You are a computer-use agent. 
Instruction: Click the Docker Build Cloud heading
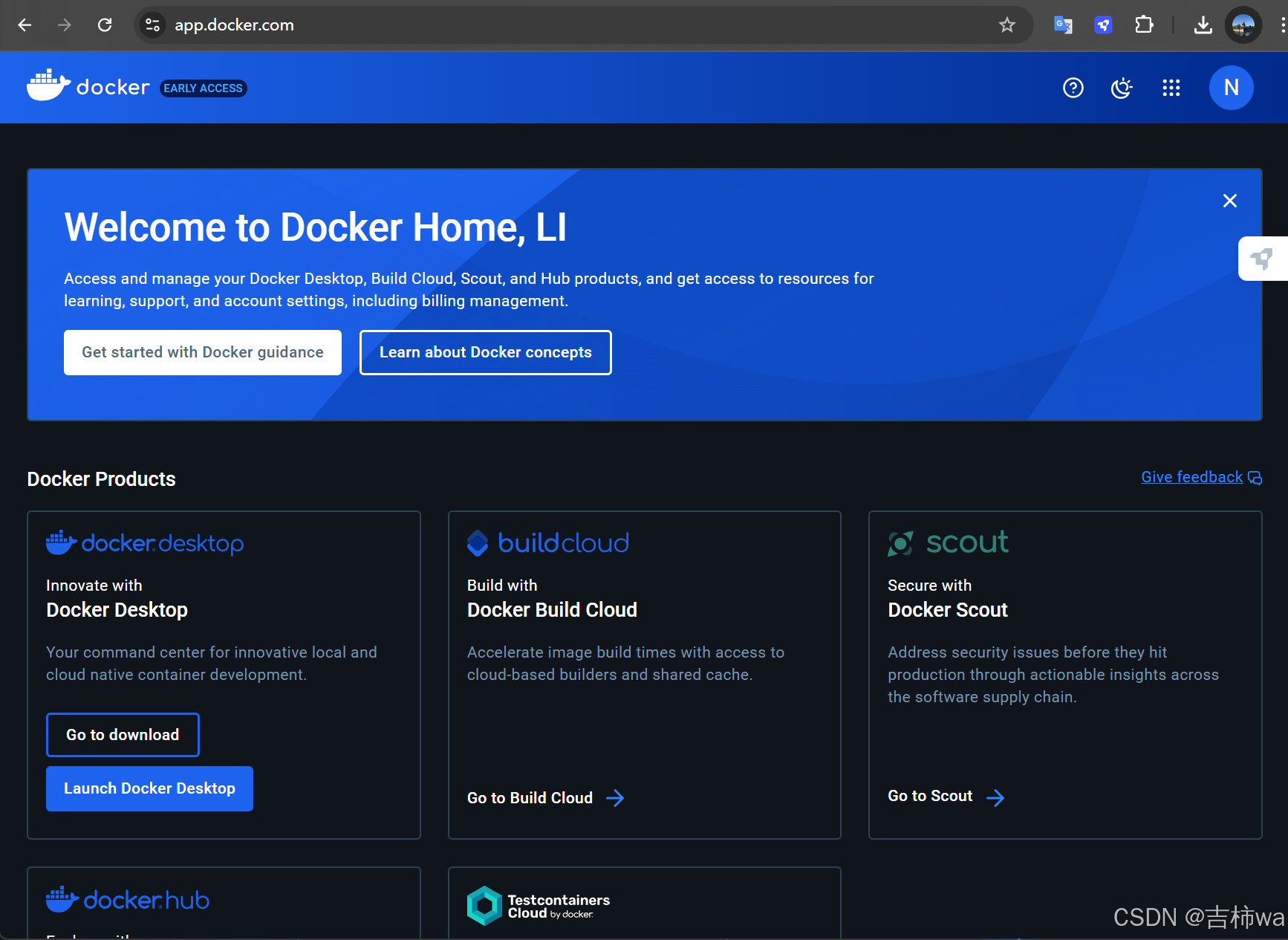point(552,610)
